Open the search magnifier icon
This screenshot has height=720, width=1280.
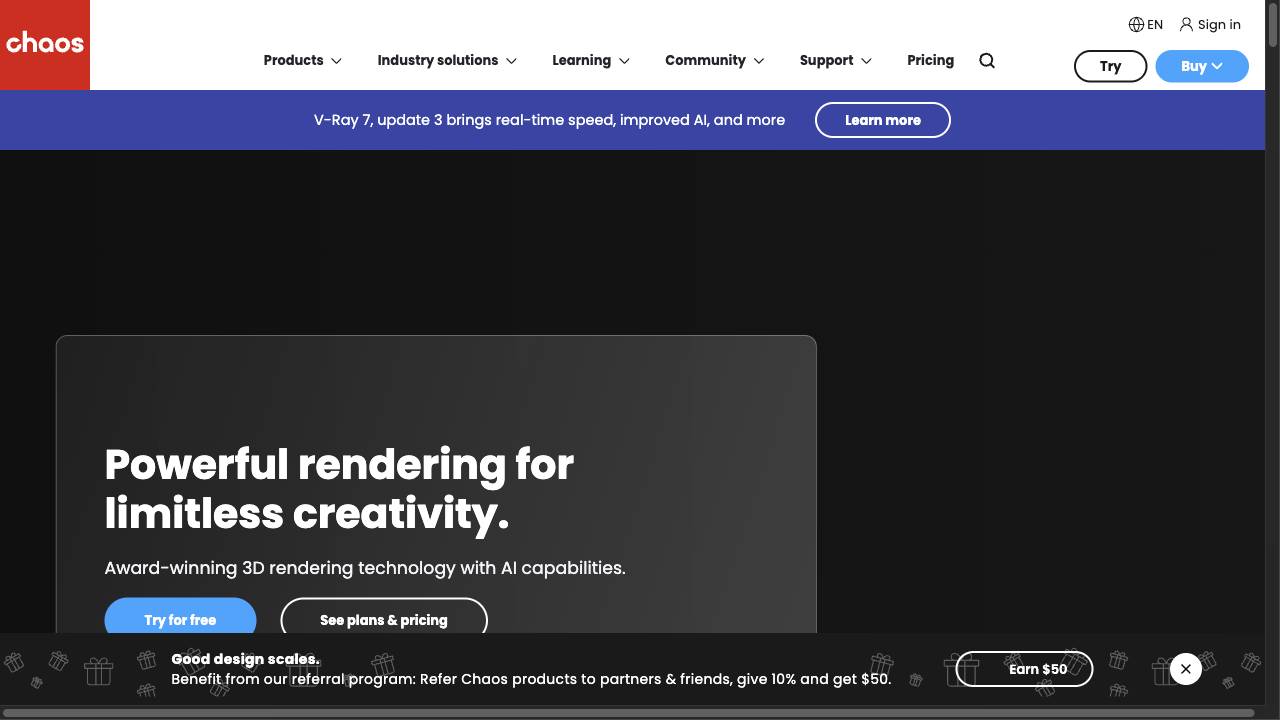[x=987, y=61]
